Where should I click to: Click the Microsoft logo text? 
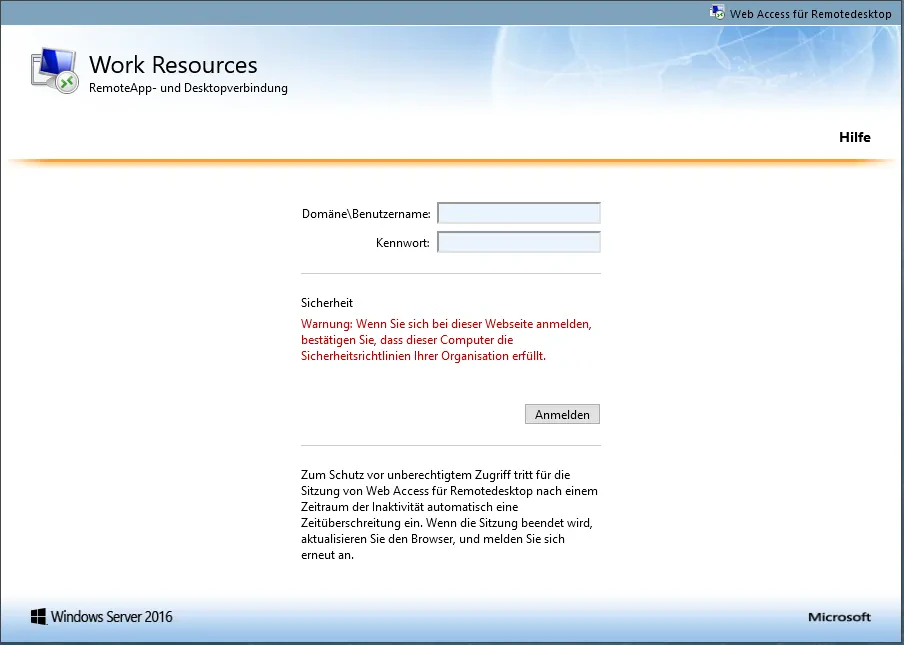coord(839,617)
